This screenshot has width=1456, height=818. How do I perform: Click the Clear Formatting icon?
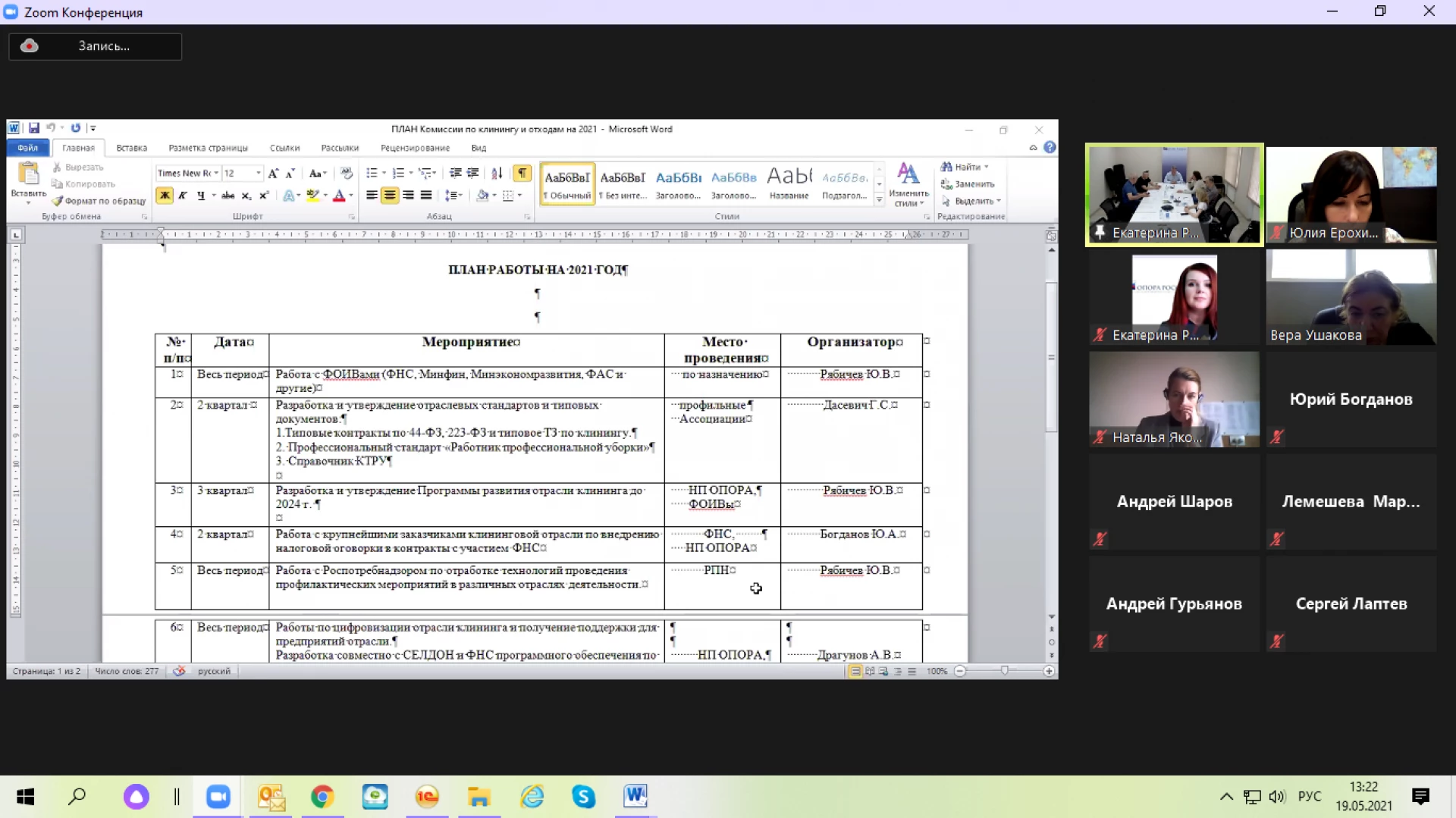(347, 174)
